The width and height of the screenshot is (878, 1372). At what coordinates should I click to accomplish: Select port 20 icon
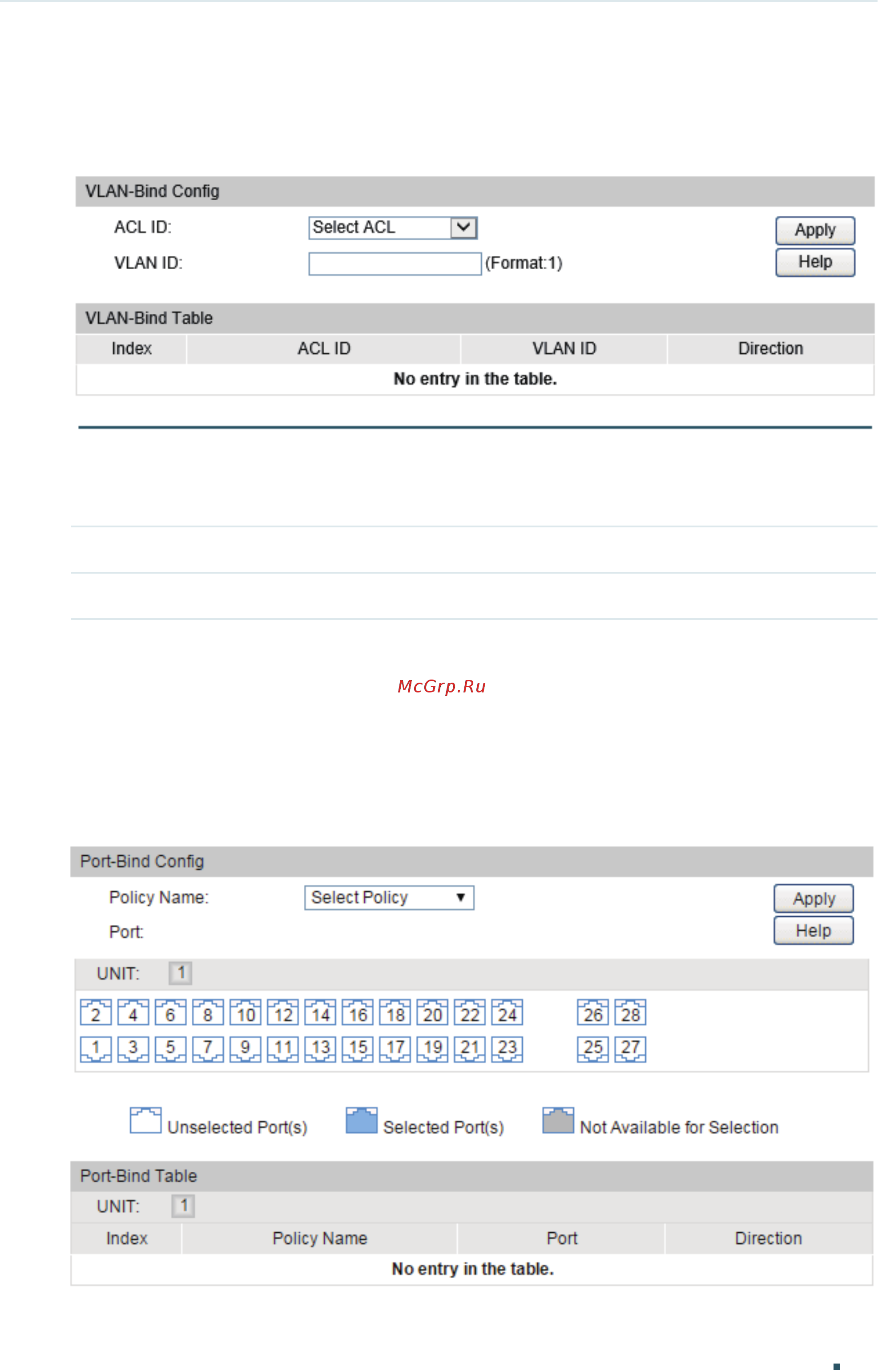(x=432, y=1012)
